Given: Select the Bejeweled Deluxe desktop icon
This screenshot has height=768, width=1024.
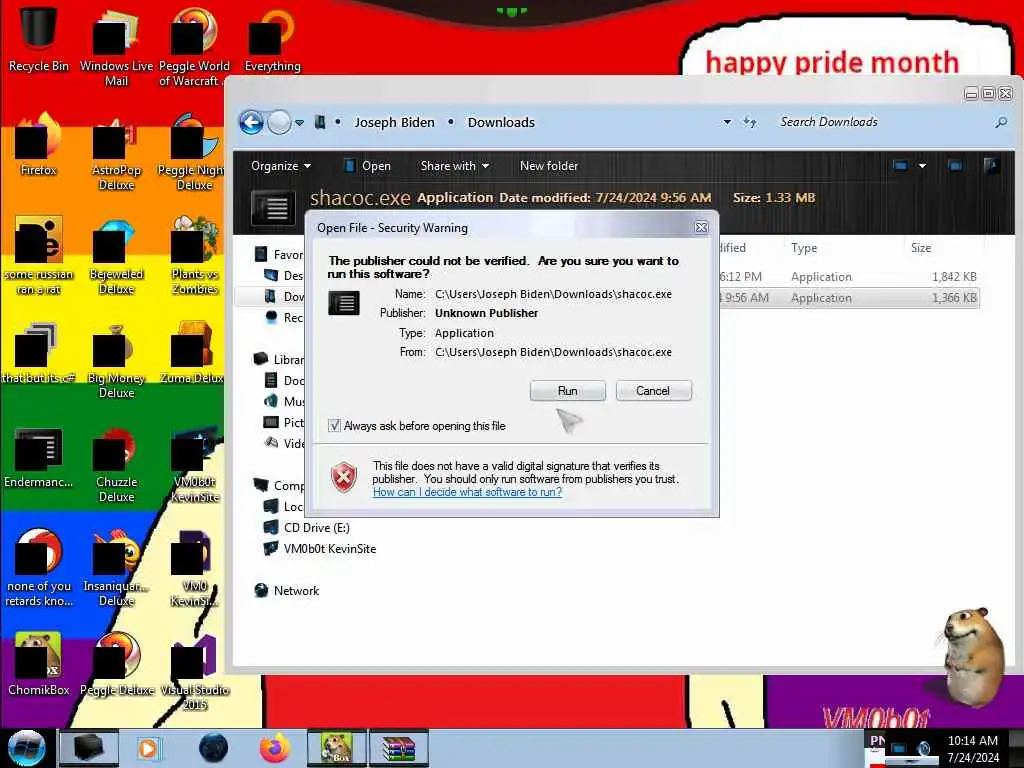Looking at the screenshot, I should pyautogui.click(x=116, y=256).
